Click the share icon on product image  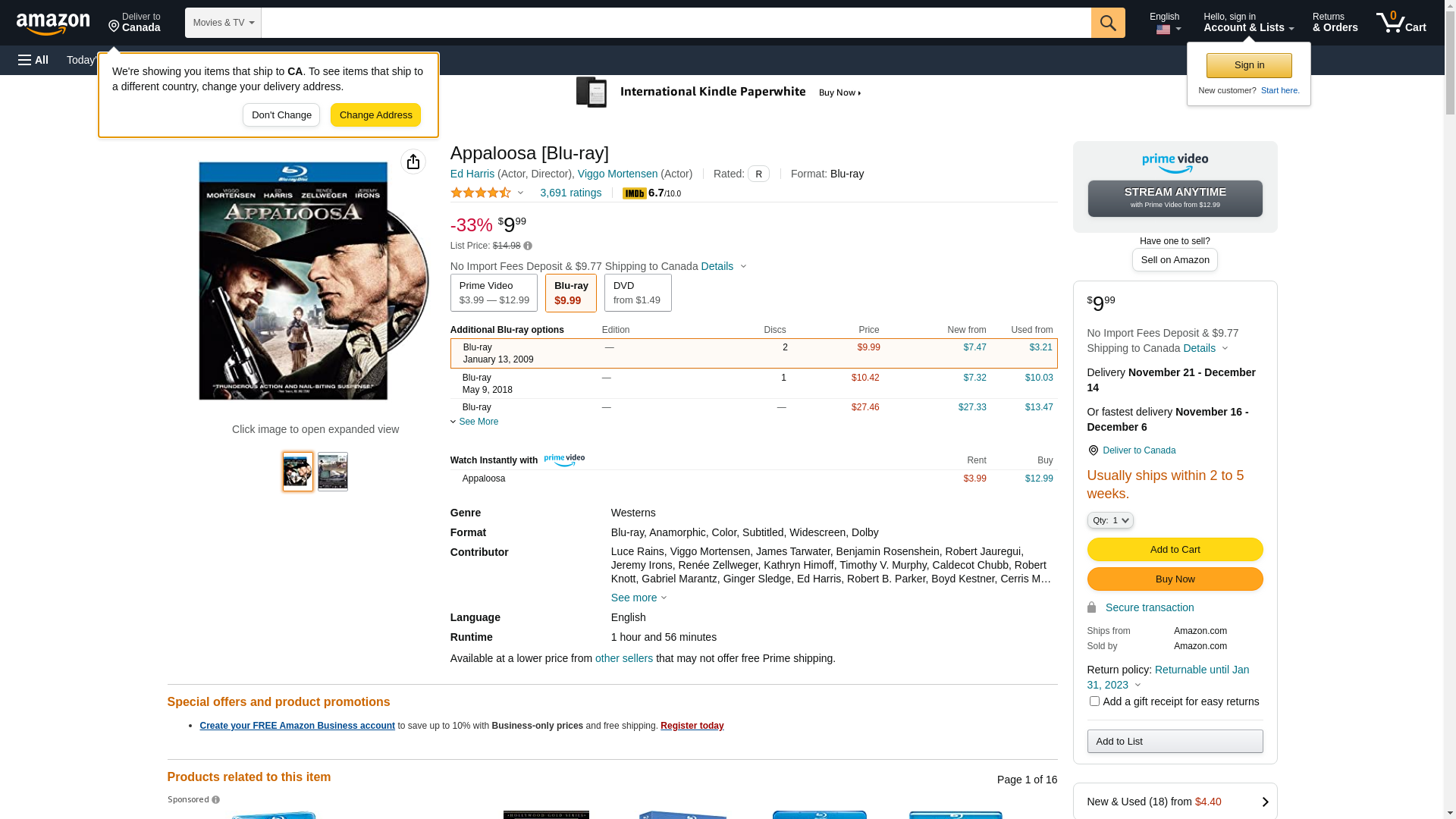[x=413, y=162]
